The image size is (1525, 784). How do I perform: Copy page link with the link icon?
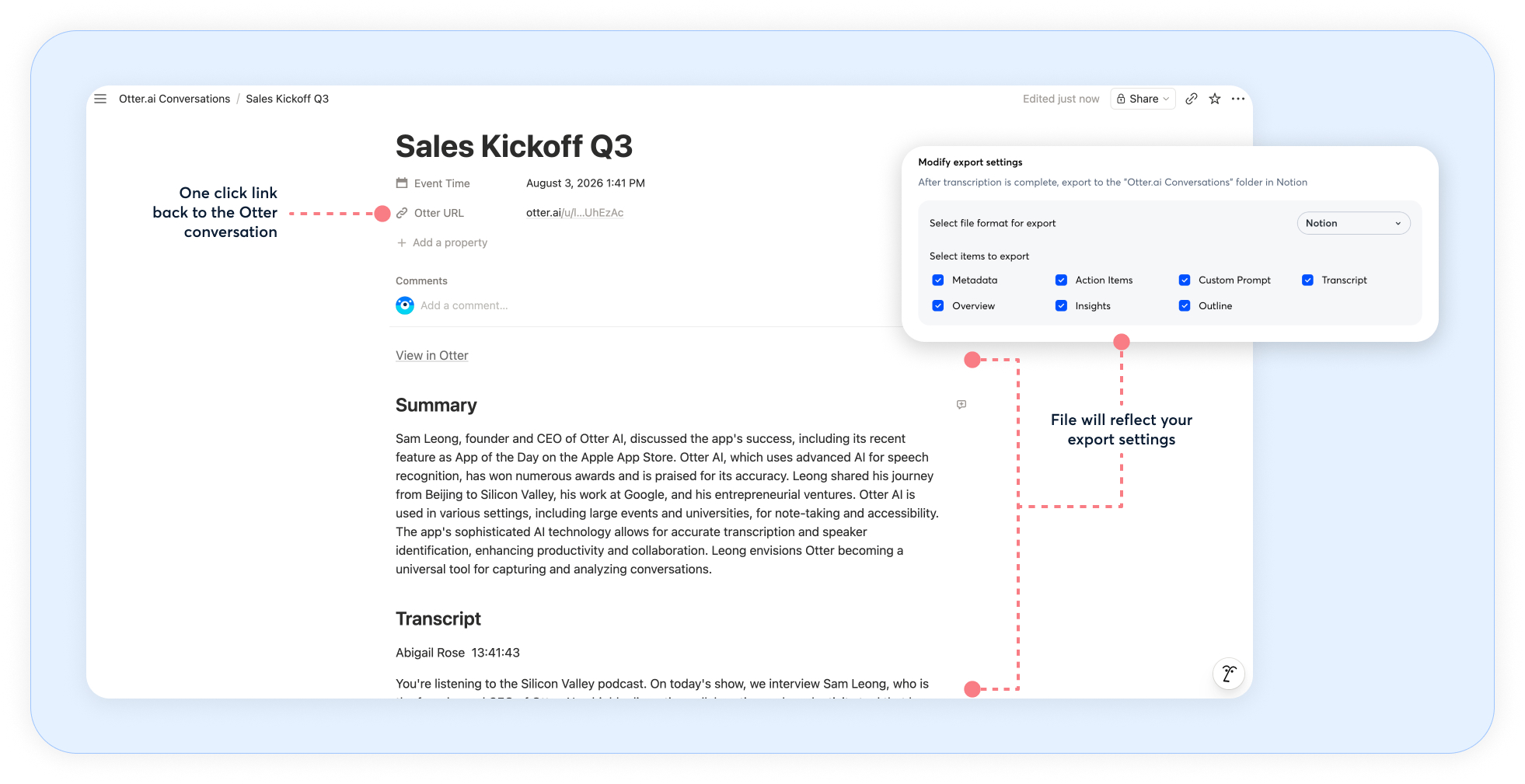pos(1191,99)
